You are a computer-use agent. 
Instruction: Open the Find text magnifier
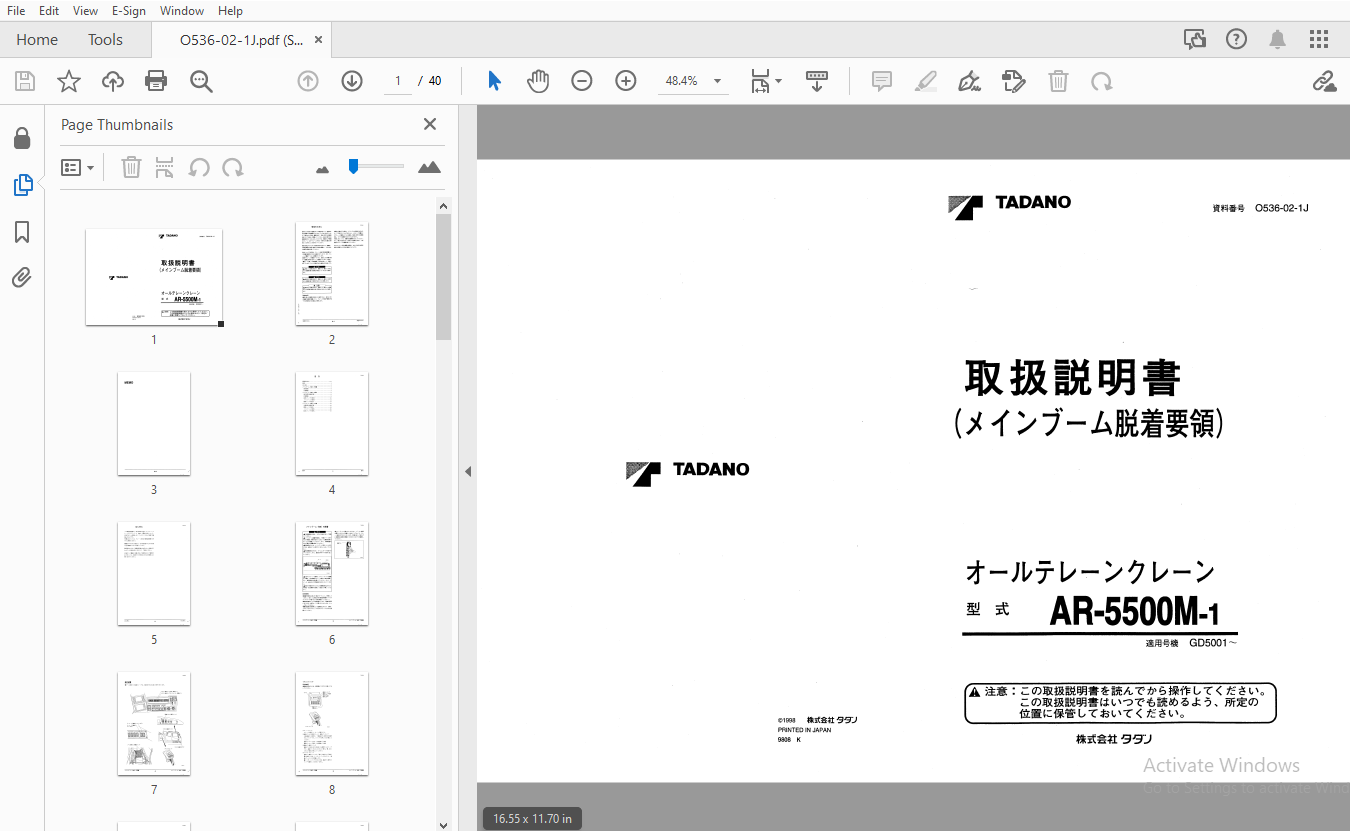click(202, 81)
